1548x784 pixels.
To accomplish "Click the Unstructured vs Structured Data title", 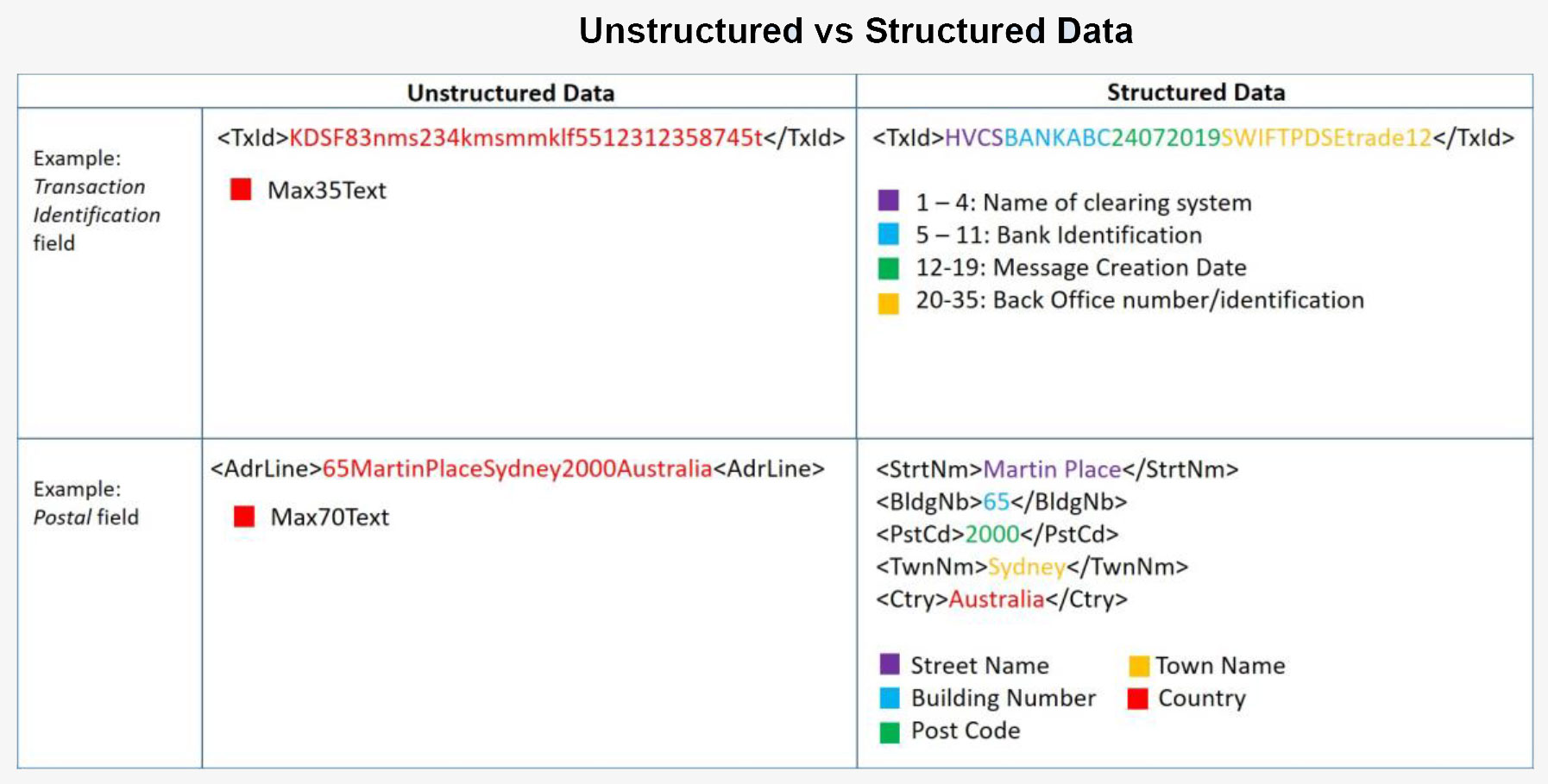I will pyautogui.click(x=855, y=31).
